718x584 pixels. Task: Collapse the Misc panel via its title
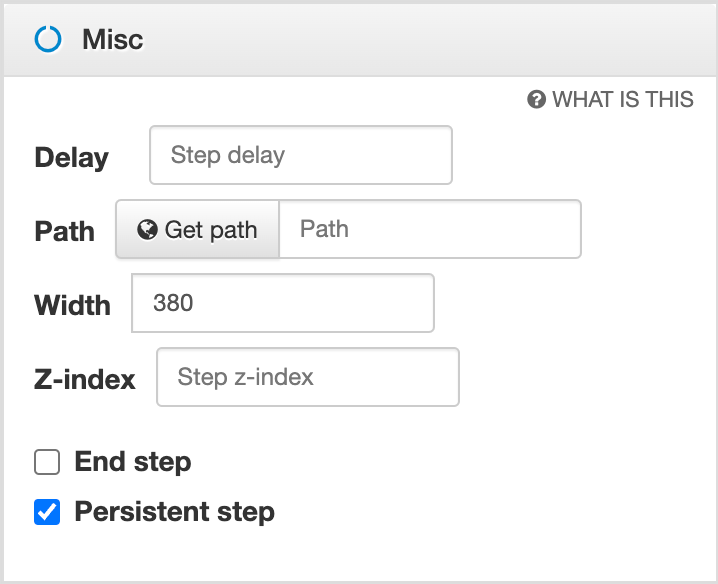[113, 39]
